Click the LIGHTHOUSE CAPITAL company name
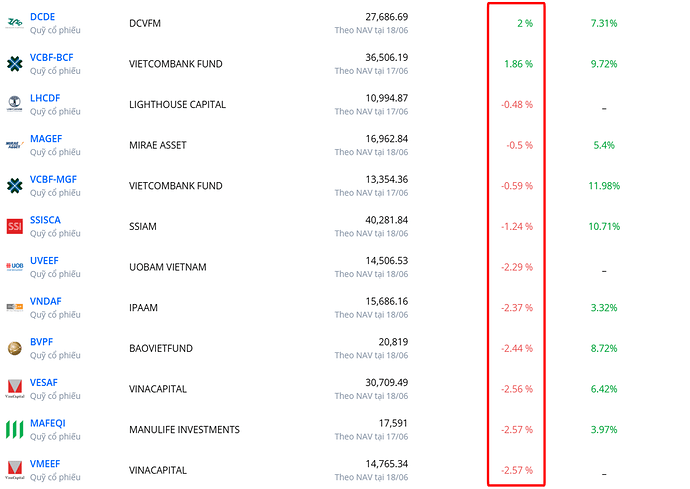Image resolution: width=690 pixels, height=489 pixels. point(178,105)
